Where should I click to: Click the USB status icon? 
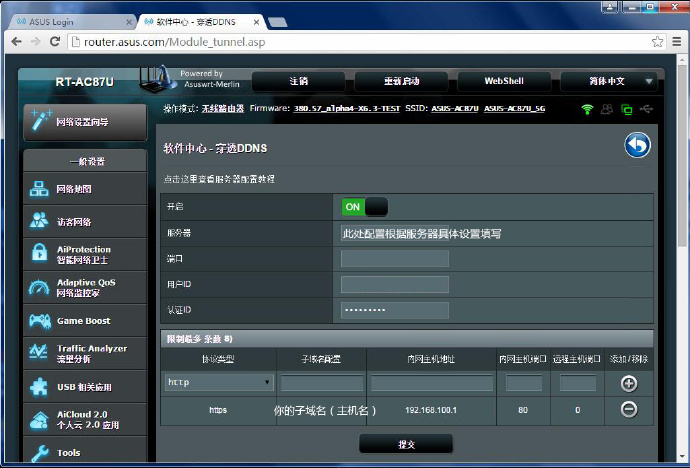click(646, 109)
